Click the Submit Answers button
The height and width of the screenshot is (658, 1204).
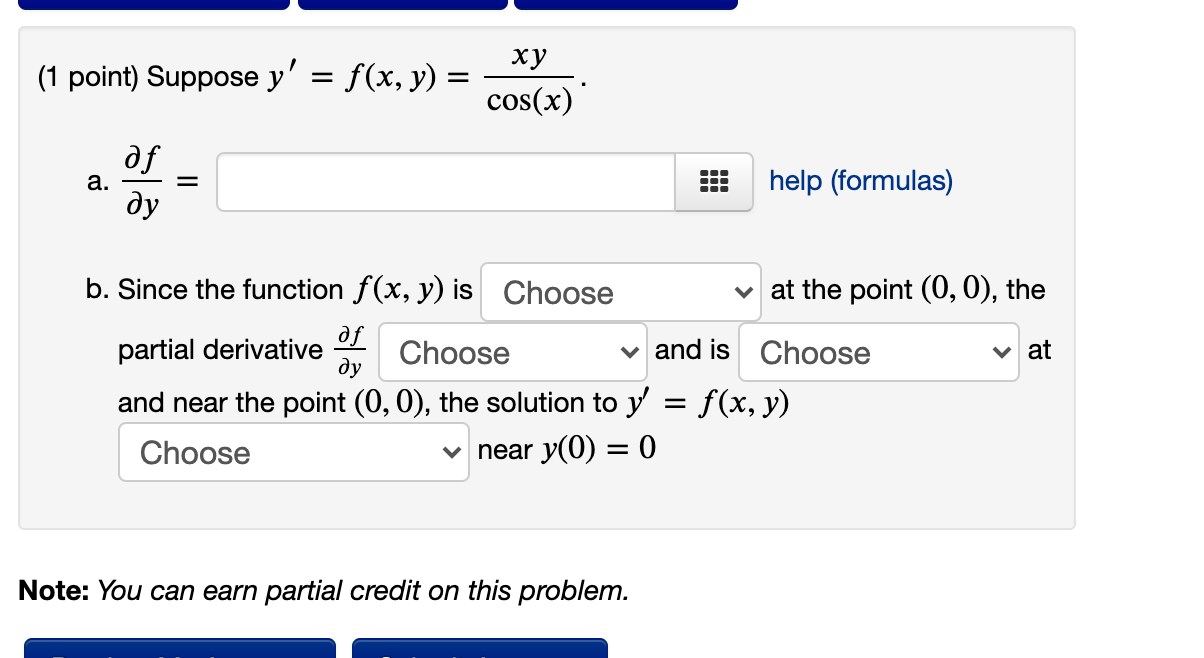[x=480, y=650]
